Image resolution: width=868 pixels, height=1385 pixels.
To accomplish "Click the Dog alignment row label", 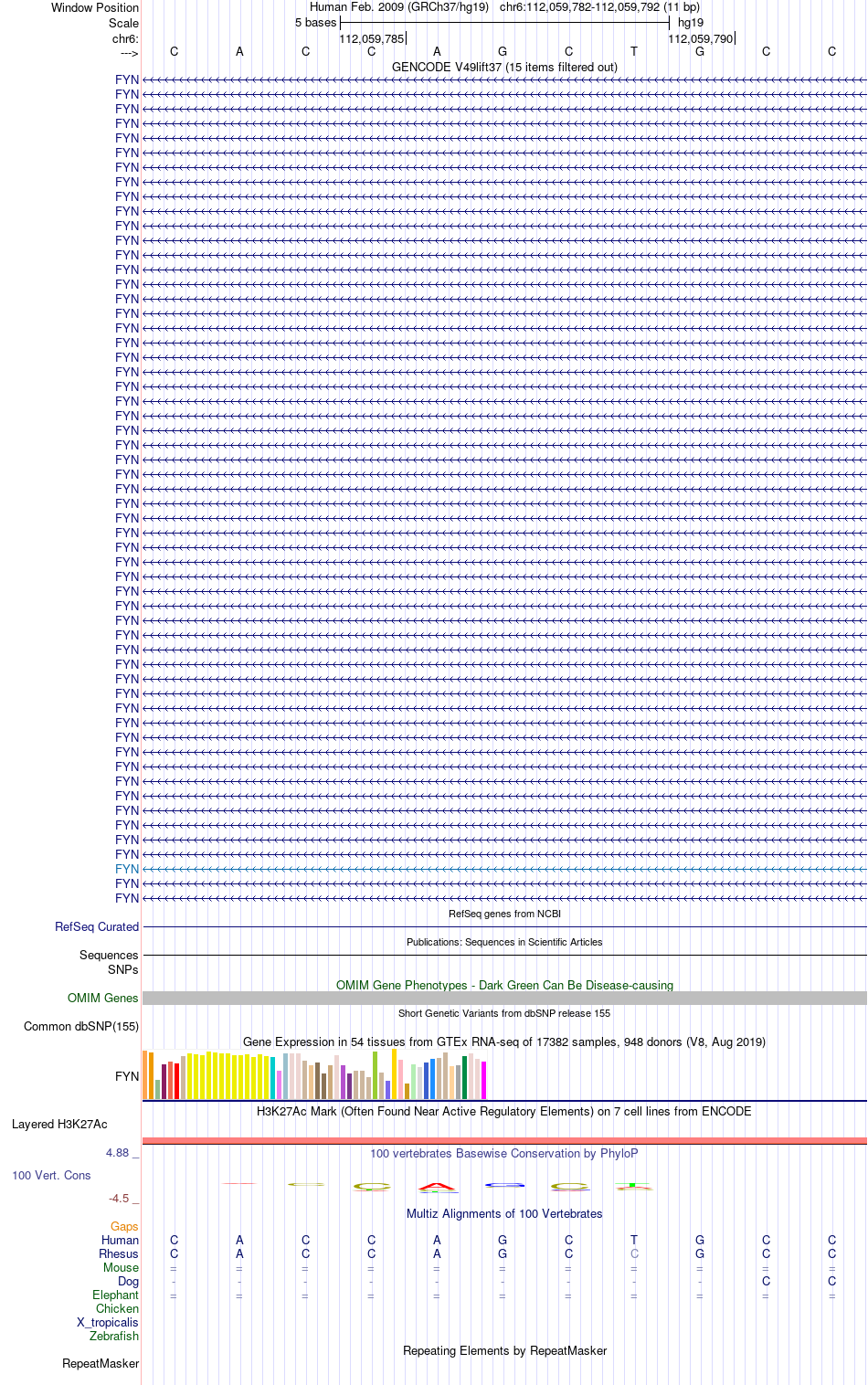I will (129, 1281).
